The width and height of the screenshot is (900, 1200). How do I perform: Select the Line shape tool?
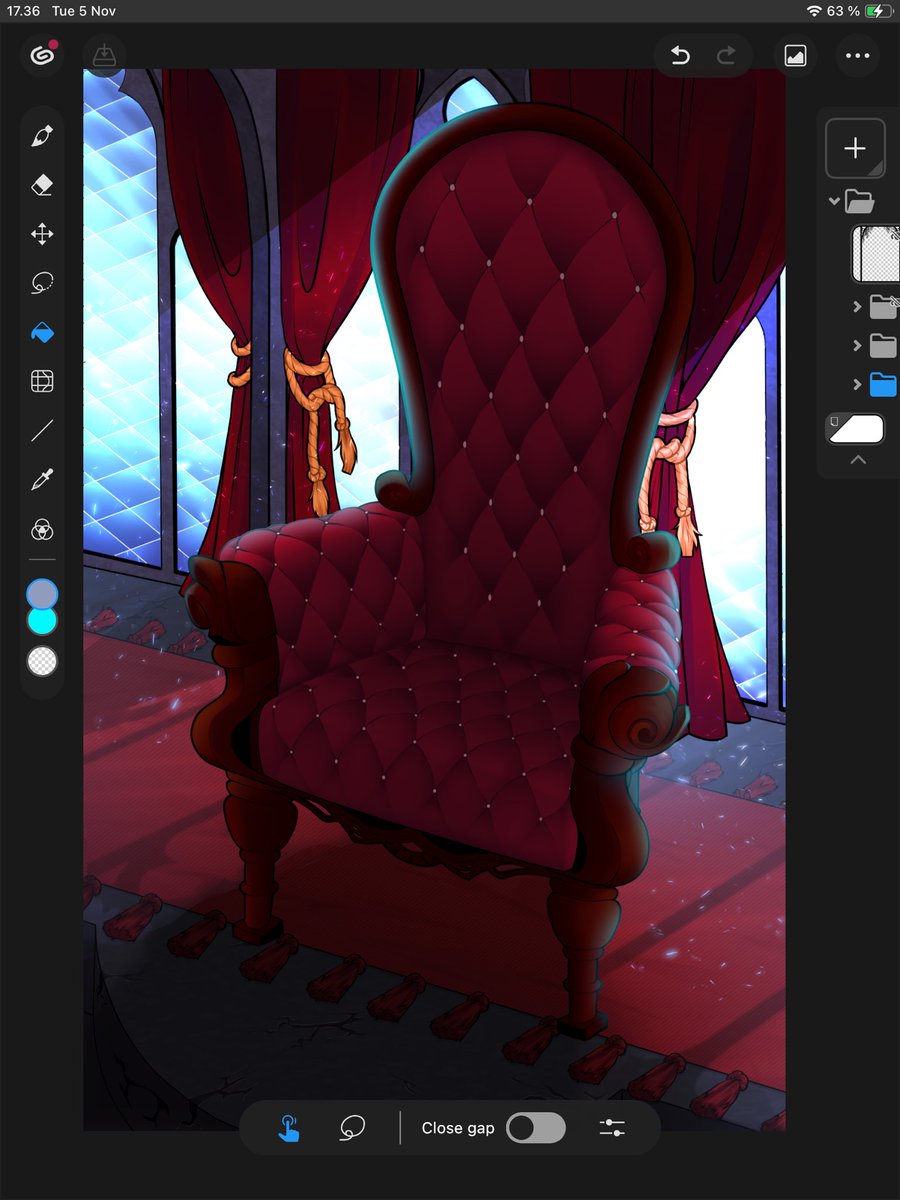(x=41, y=430)
